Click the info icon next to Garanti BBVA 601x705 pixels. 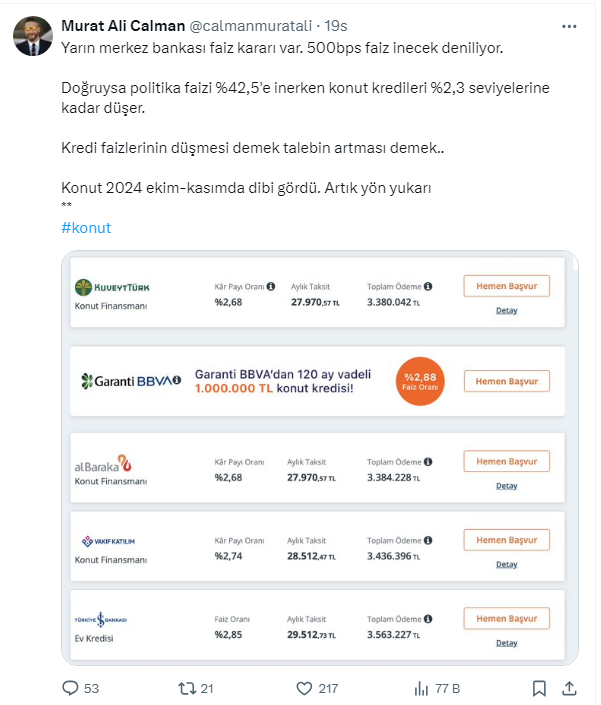tap(177, 380)
